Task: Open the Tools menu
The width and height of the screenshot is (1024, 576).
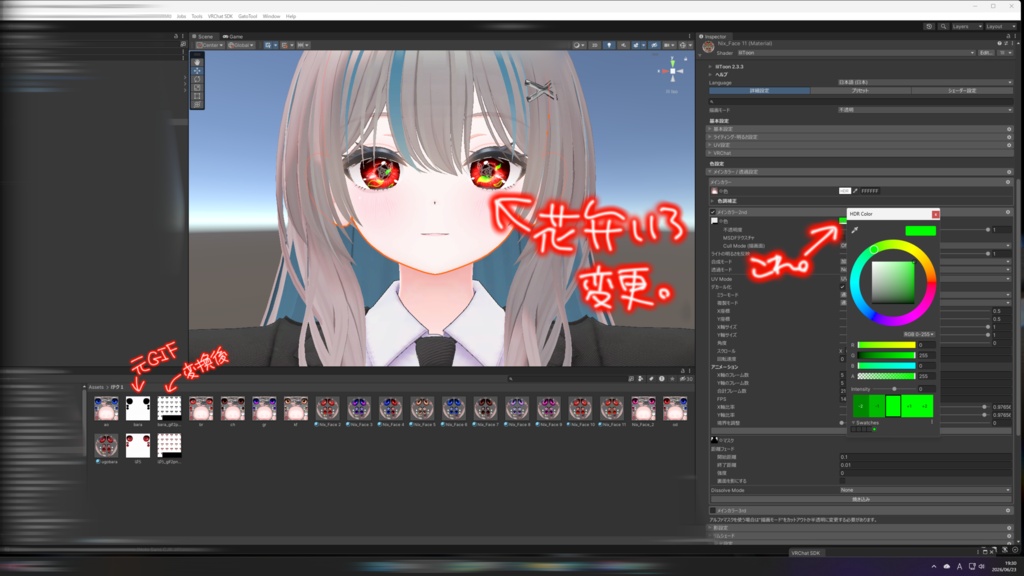Action: pos(197,16)
